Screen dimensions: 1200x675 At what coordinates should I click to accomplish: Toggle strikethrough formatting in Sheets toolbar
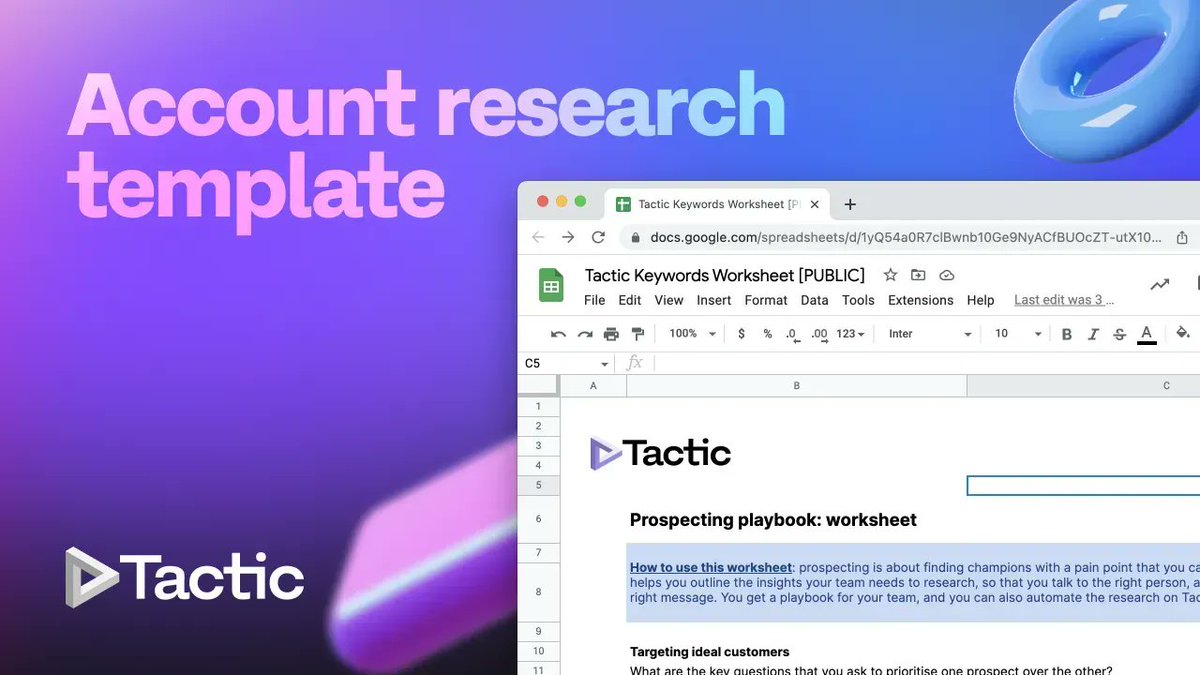coord(1119,334)
